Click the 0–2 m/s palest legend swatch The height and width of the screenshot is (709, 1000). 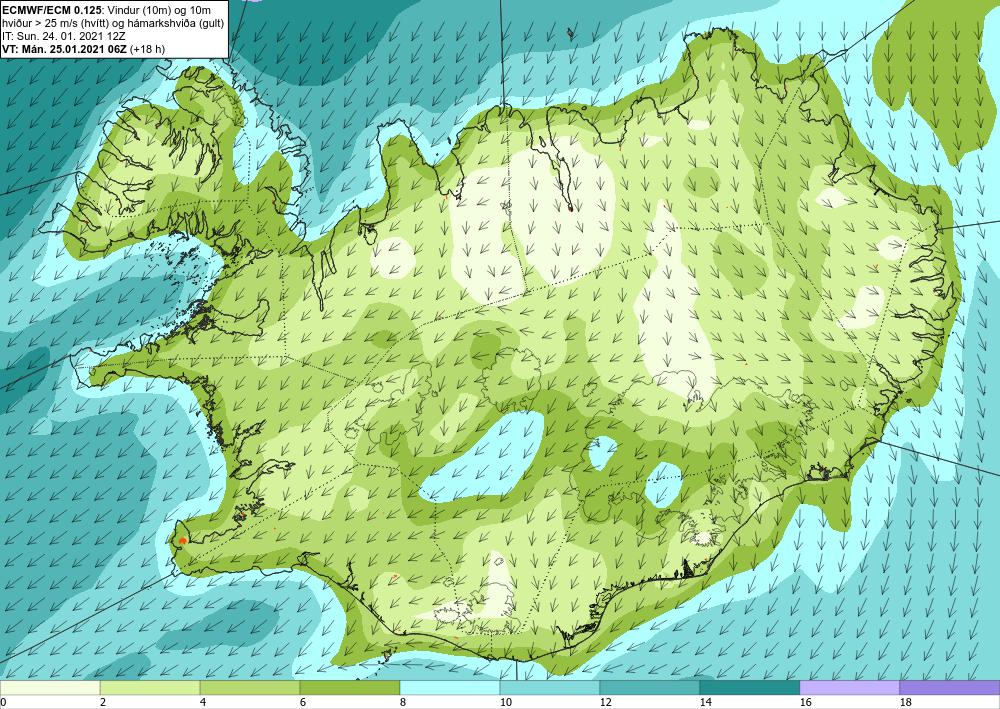click(x=50, y=687)
